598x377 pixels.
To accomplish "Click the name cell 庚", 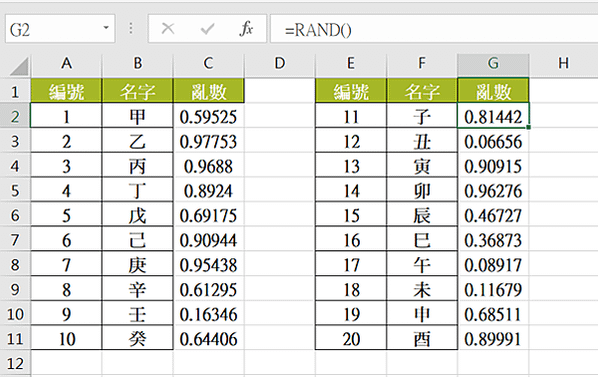I will click(138, 264).
